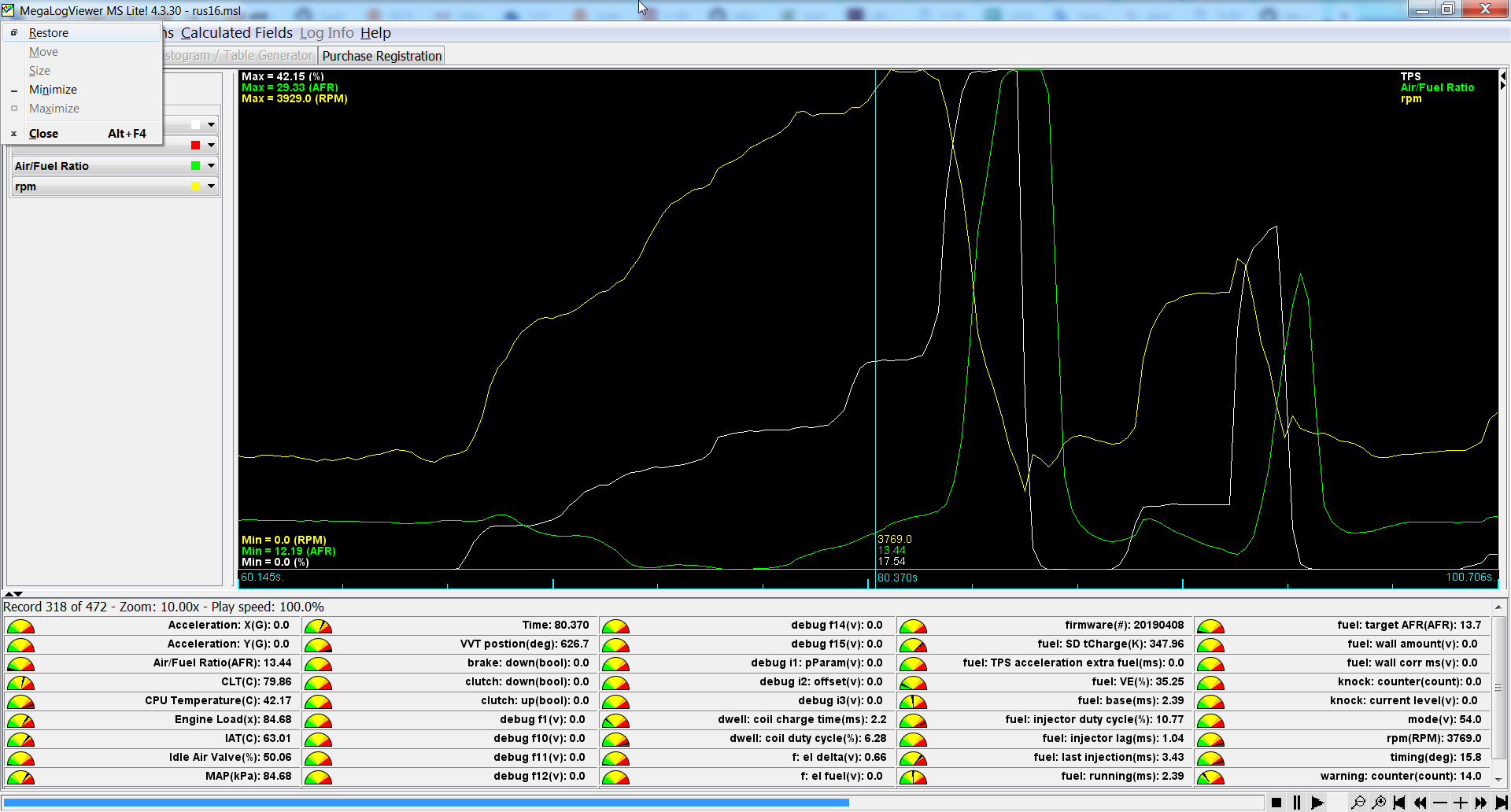Open the Calculated Fields menu

click(x=236, y=33)
